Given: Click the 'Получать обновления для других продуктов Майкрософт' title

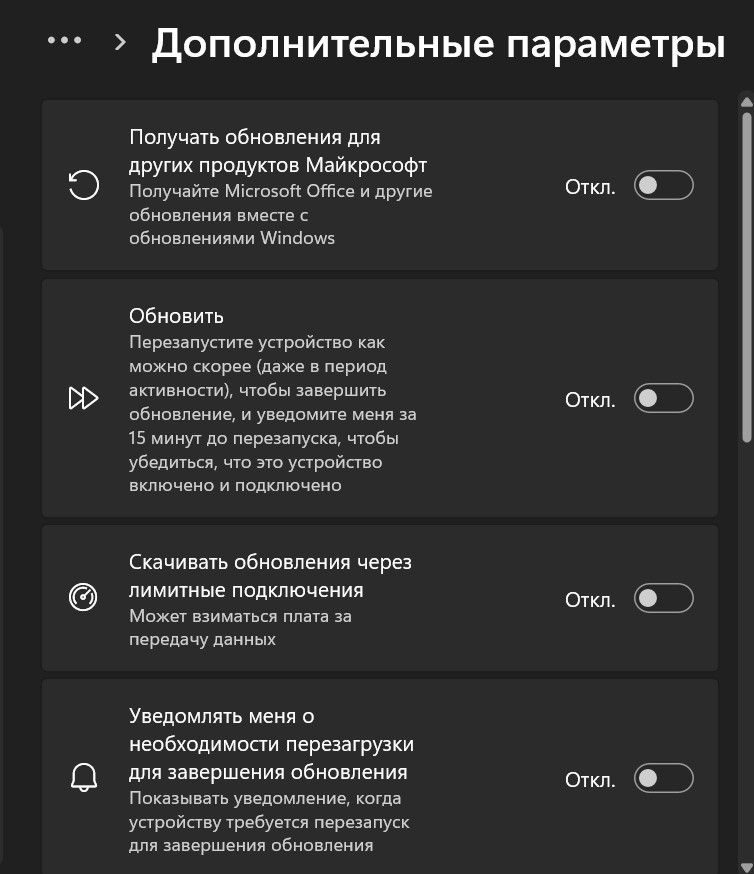Looking at the screenshot, I should click(278, 150).
